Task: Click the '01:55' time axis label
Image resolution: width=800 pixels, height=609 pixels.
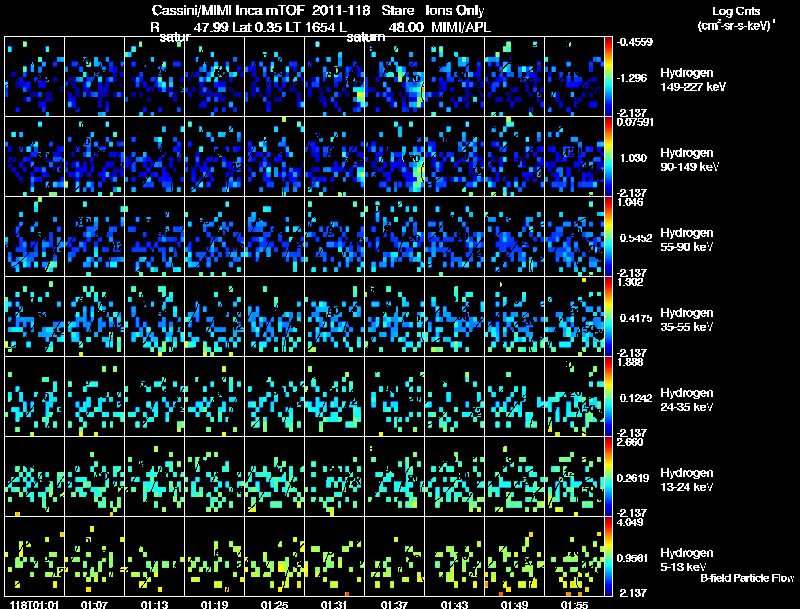Action: (574, 604)
